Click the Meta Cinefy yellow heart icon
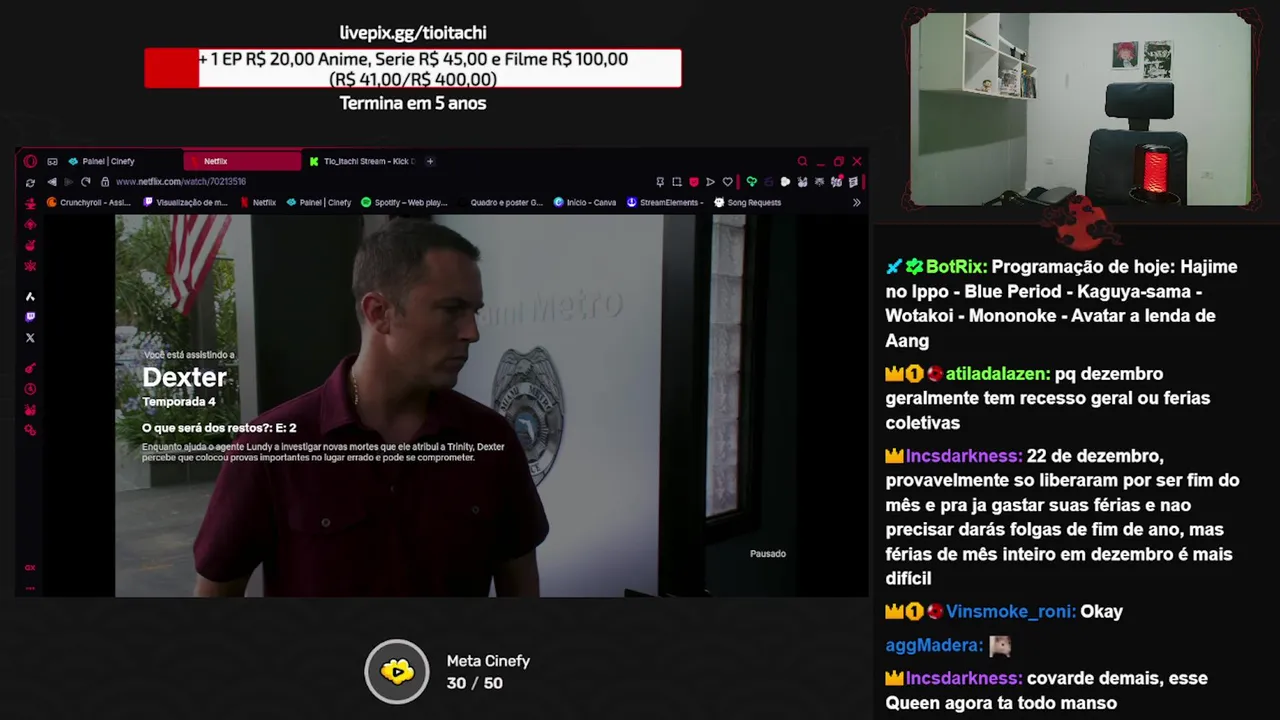The image size is (1280, 720). (x=397, y=671)
